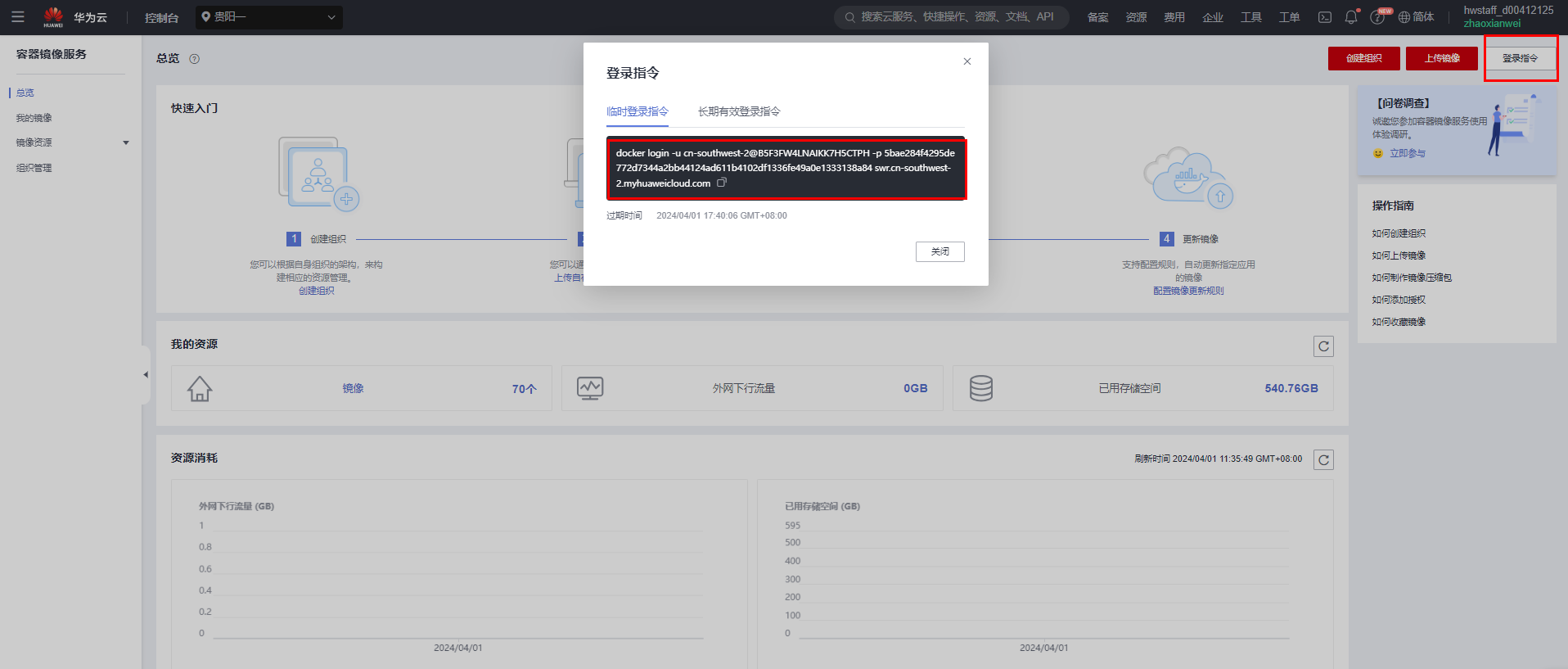Click the 关闭 button in dialog
The height and width of the screenshot is (669, 1568).
(939, 251)
